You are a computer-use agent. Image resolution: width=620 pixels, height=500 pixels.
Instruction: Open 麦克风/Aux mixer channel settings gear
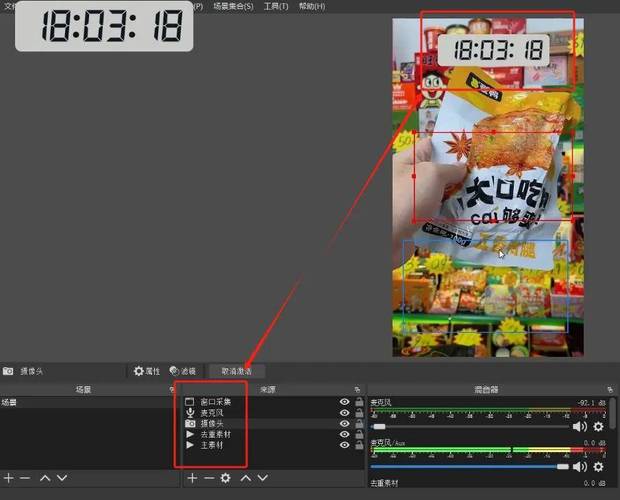(x=598, y=467)
